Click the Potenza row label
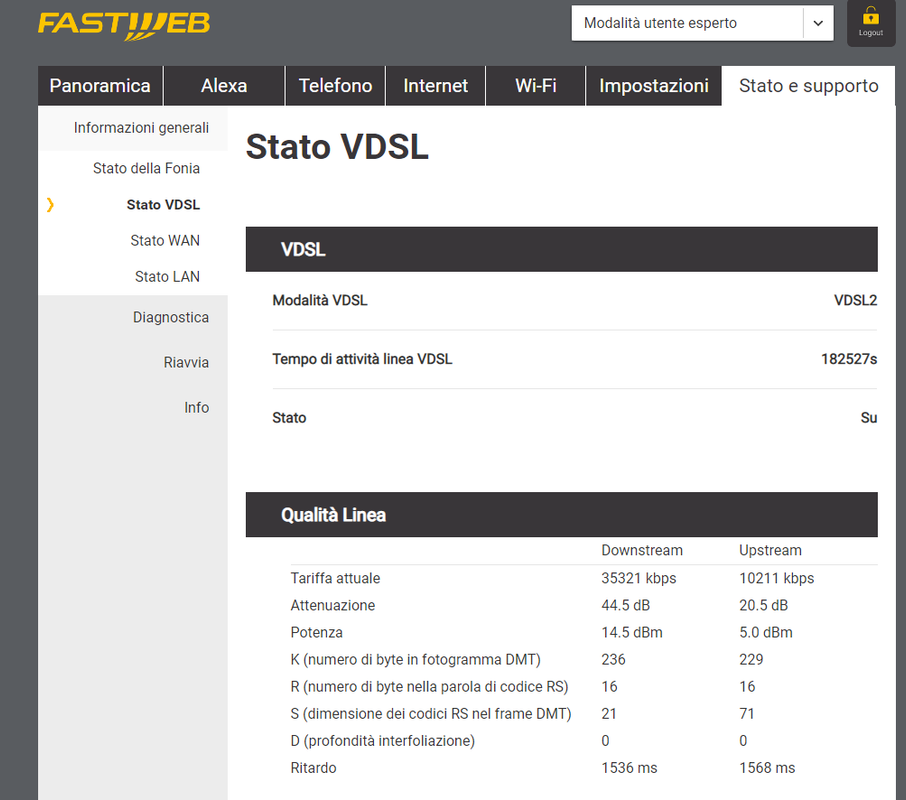This screenshot has height=800, width=906. [x=316, y=632]
